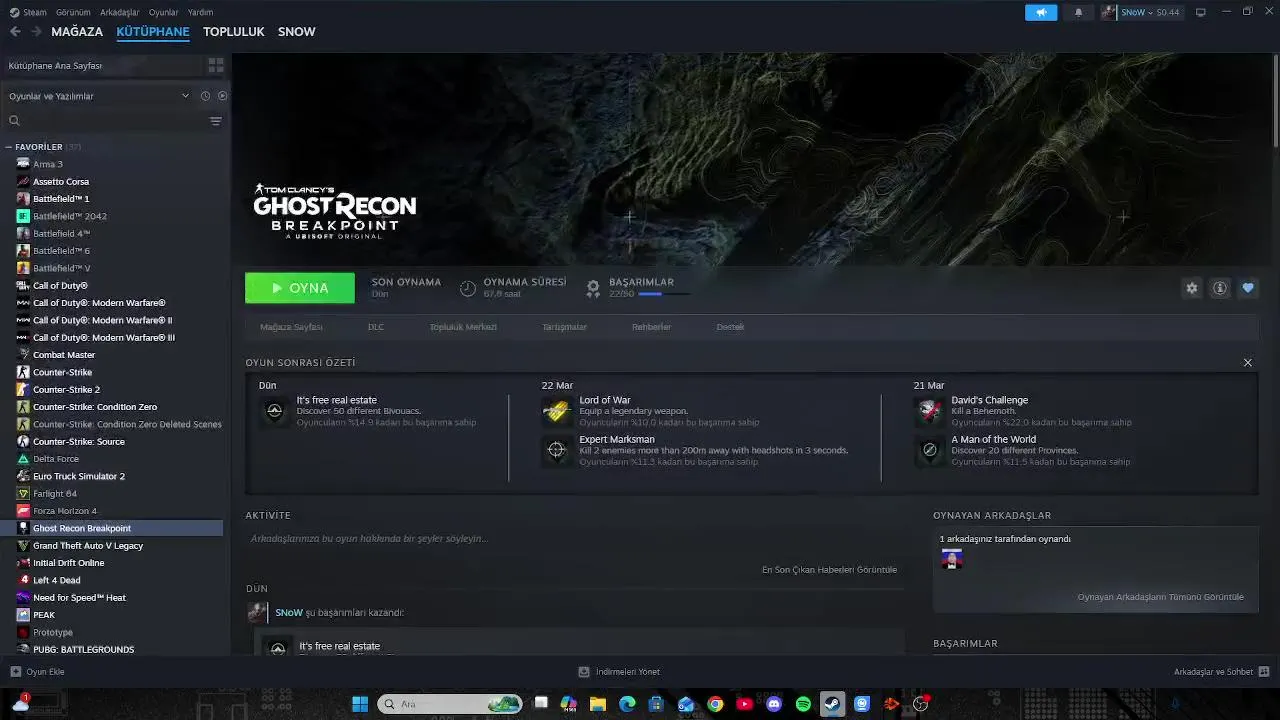The width and height of the screenshot is (1280, 720).
Task: Click the friend avatar under Oynayan Arkadaşlar
Action: (x=952, y=559)
